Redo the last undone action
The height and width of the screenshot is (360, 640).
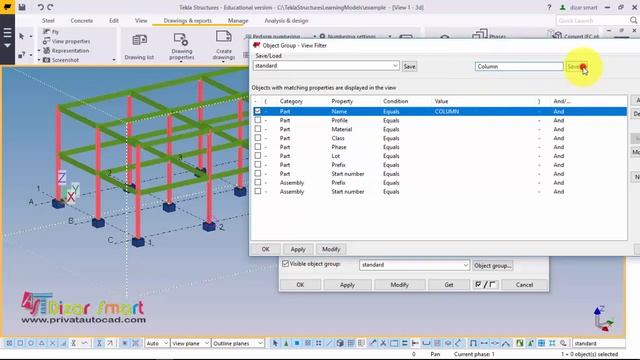point(50,7)
